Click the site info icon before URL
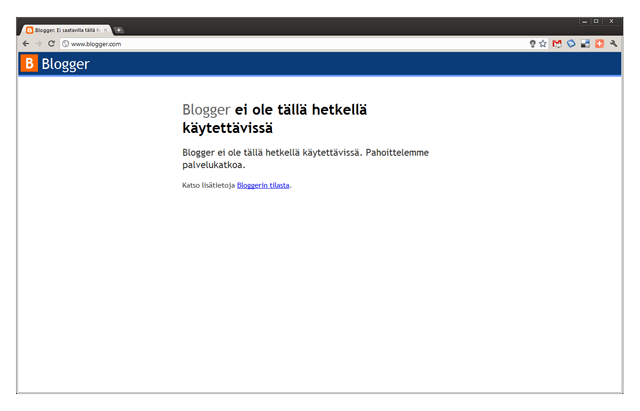 click(x=65, y=44)
